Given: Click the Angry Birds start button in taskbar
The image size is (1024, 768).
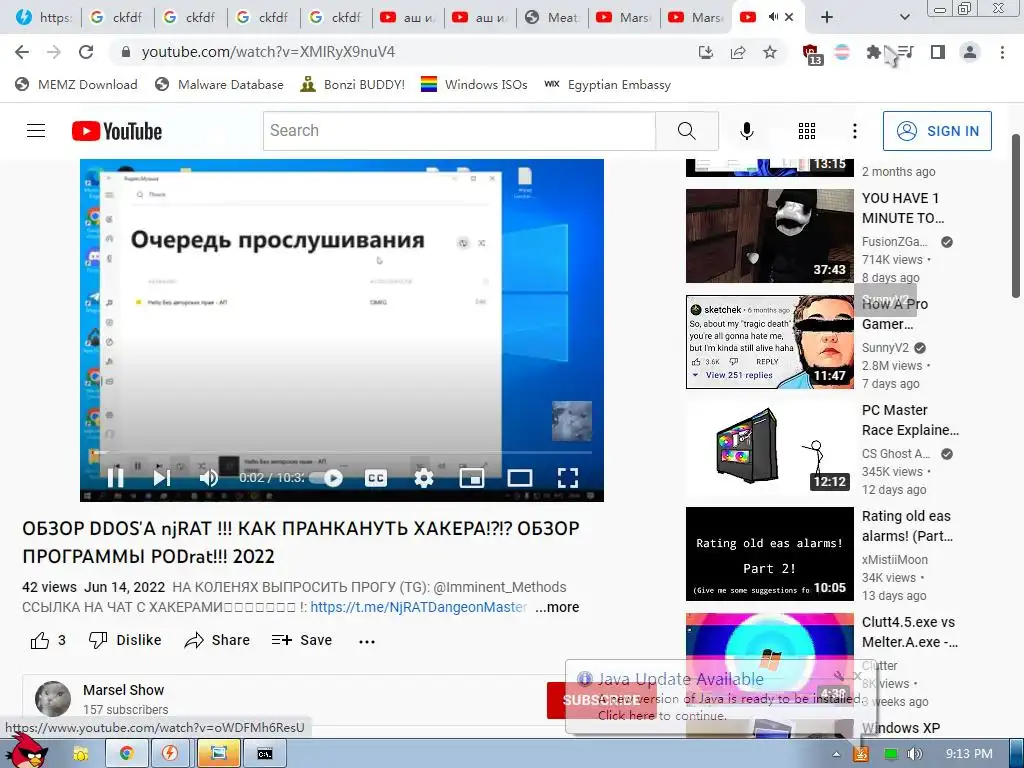Looking at the screenshot, I should (25, 752).
